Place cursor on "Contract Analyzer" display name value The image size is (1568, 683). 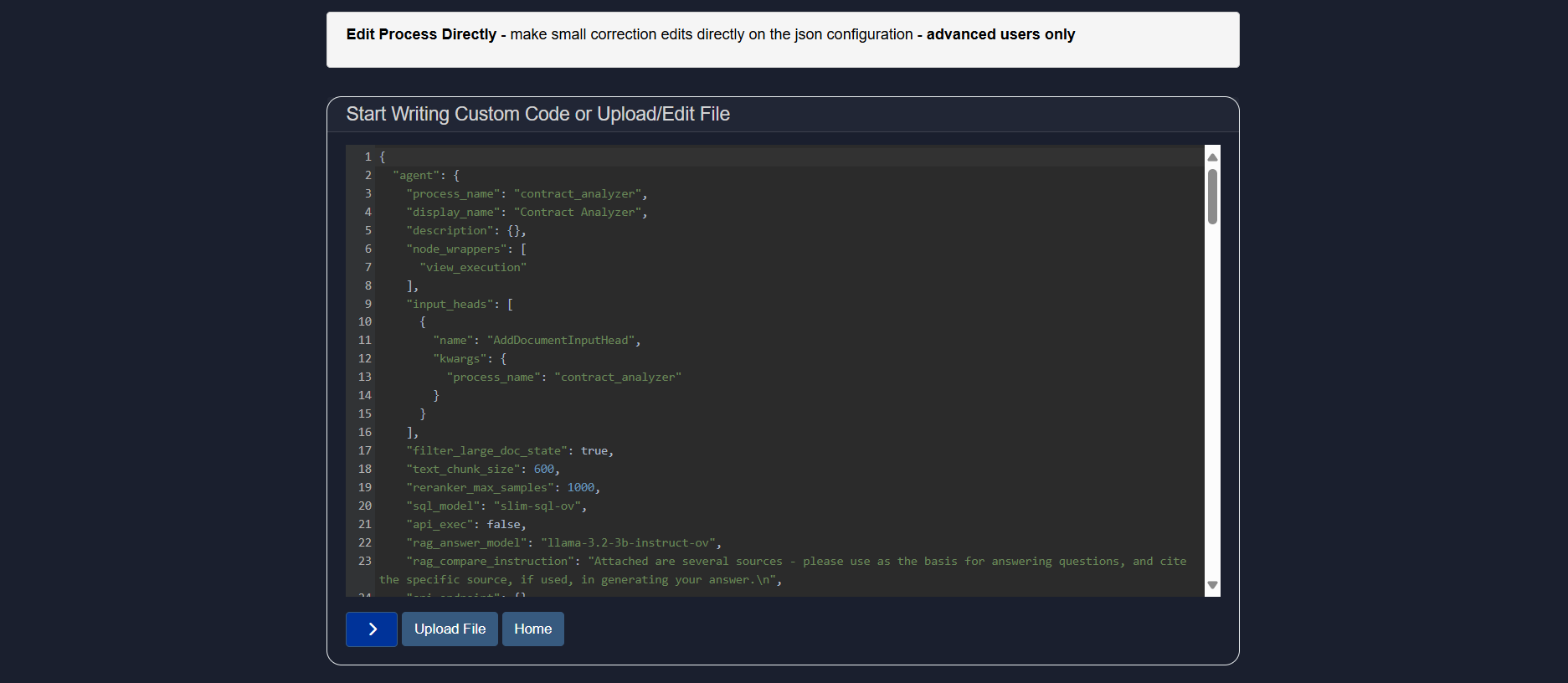coord(578,213)
